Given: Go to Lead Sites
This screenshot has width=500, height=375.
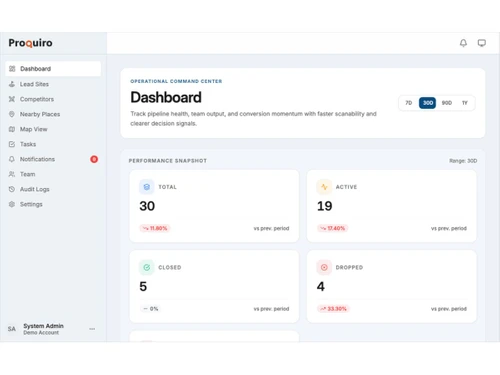Looking at the screenshot, I should click(53, 84).
